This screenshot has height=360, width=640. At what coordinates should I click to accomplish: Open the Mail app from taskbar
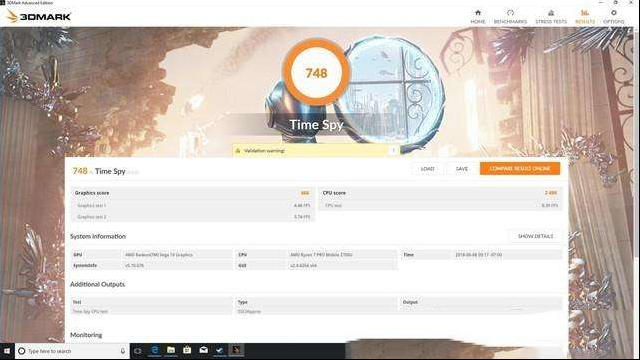204,351
